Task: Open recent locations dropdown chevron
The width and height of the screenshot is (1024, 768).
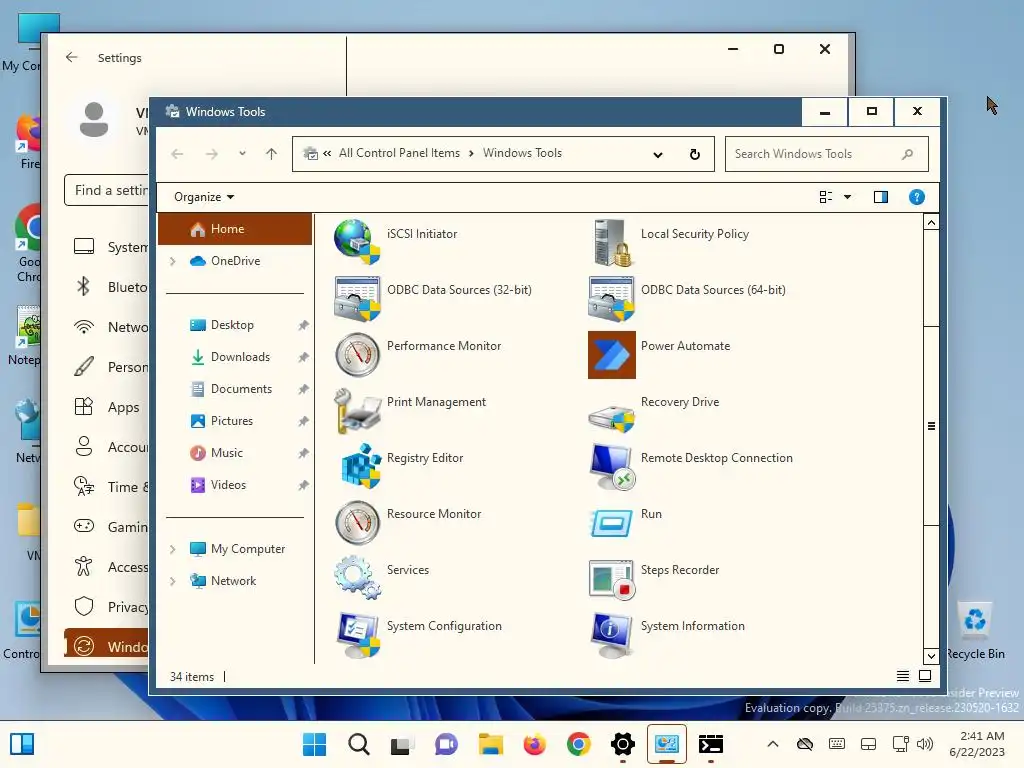Action: (242, 154)
